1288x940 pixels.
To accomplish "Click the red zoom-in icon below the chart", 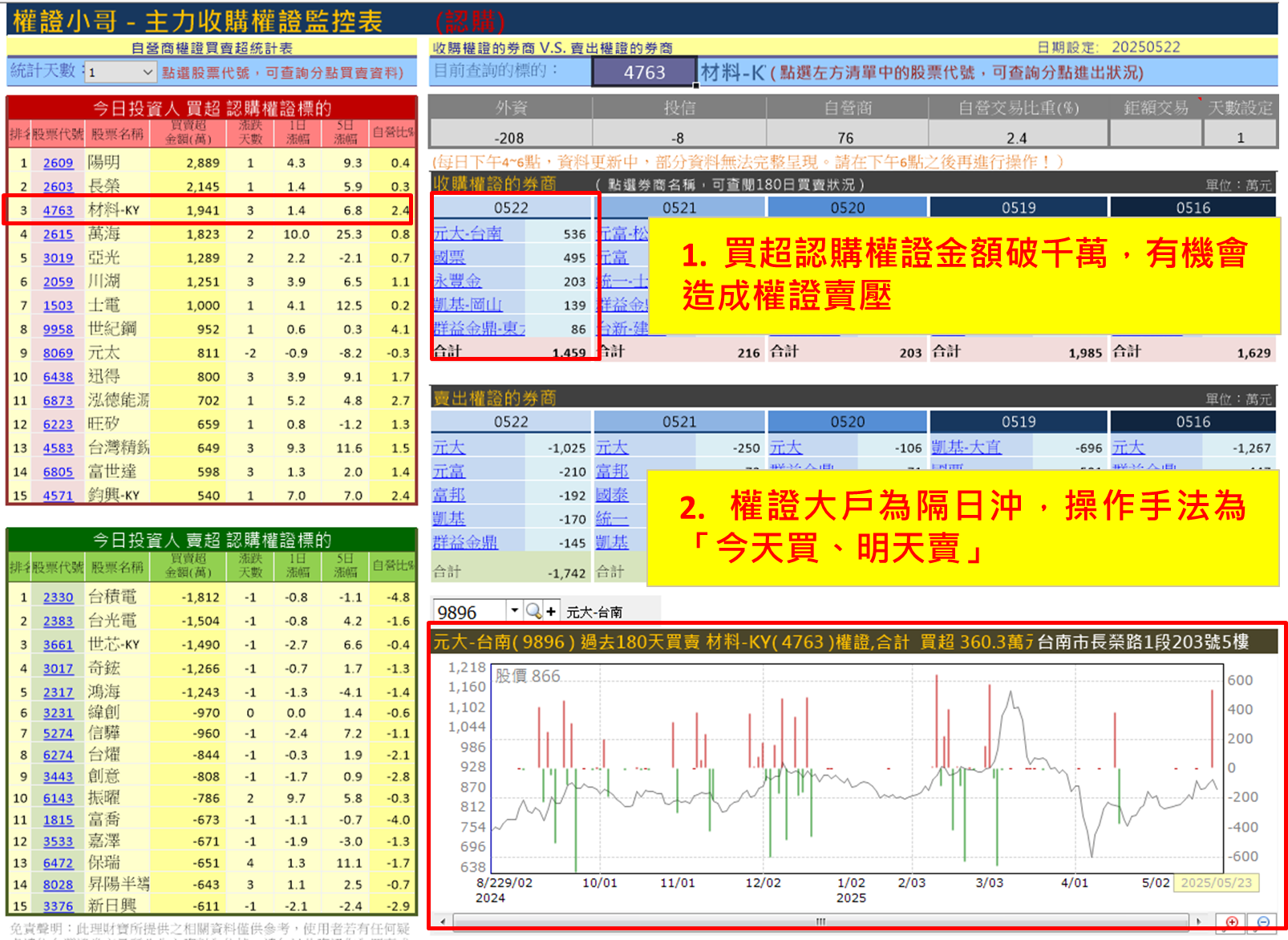I will [1232, 922].
